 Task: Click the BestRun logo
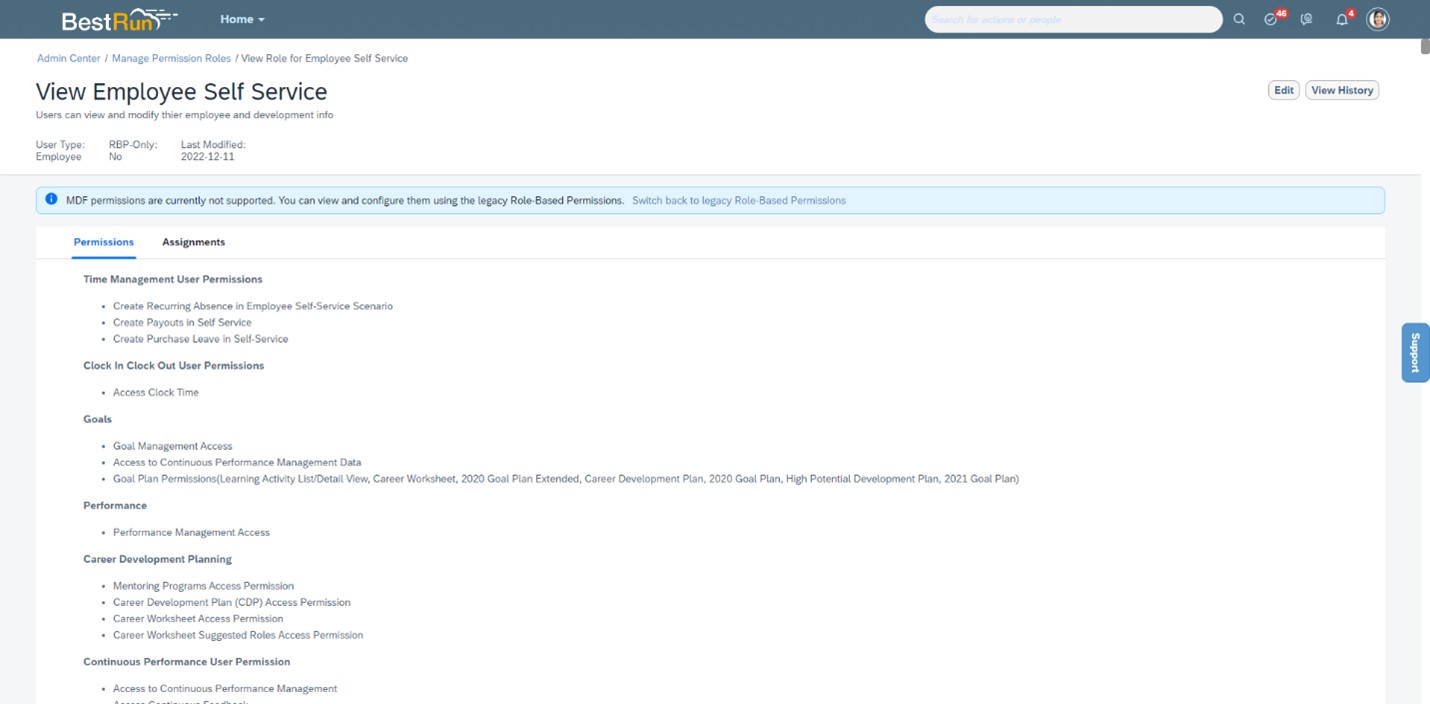(119, 19)
